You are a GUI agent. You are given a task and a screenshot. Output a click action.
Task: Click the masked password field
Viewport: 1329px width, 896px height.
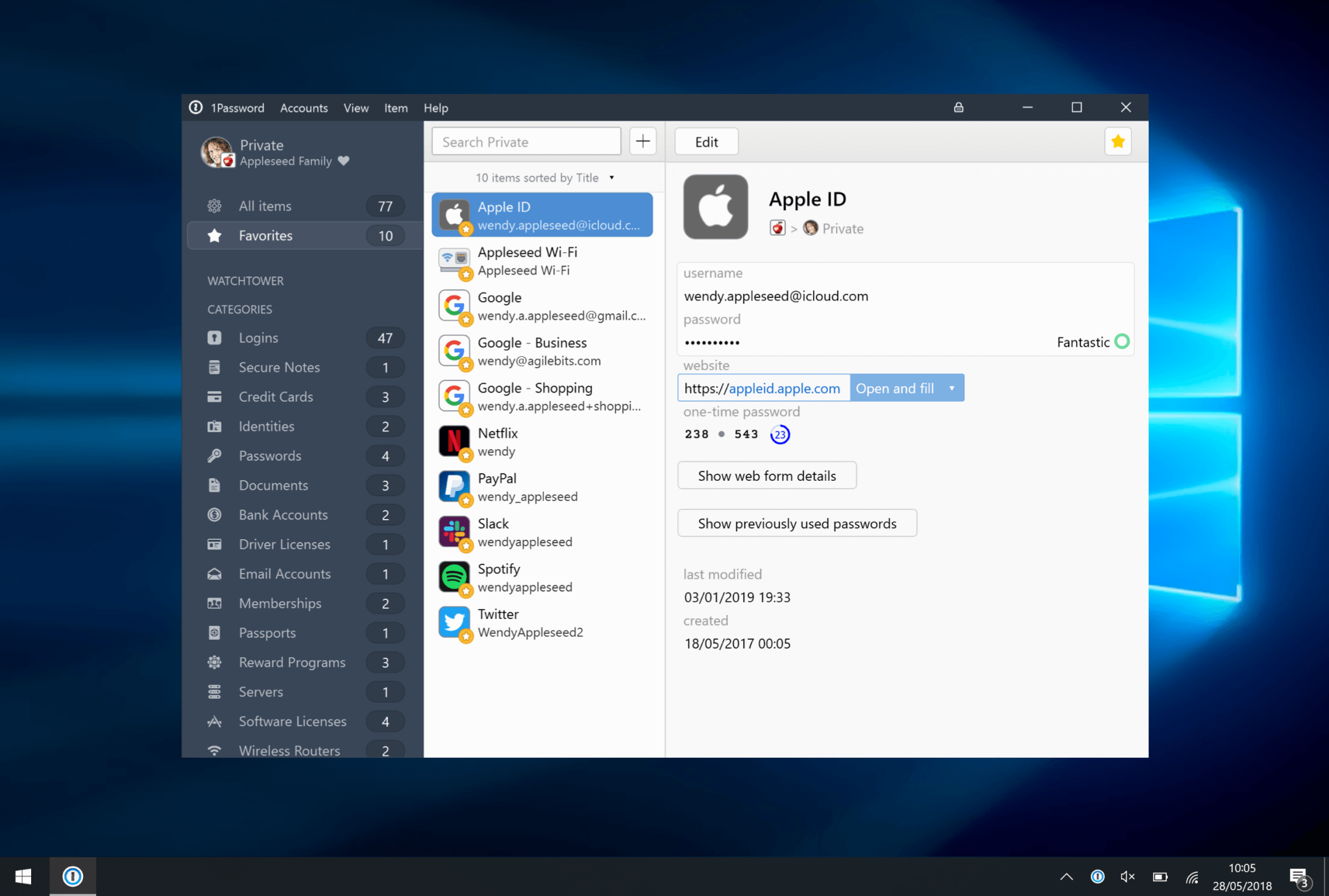(712, 342)
